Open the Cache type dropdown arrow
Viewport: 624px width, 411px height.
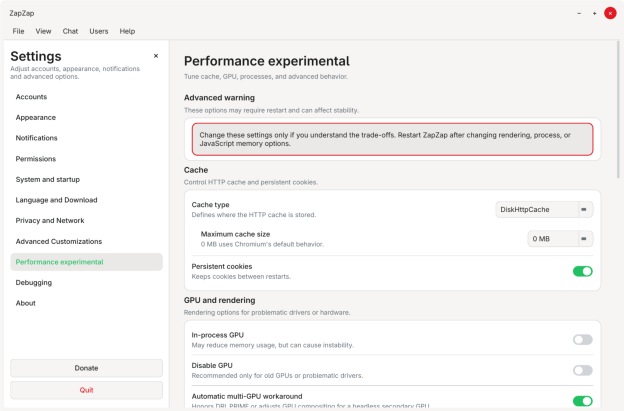pos(584,210)
